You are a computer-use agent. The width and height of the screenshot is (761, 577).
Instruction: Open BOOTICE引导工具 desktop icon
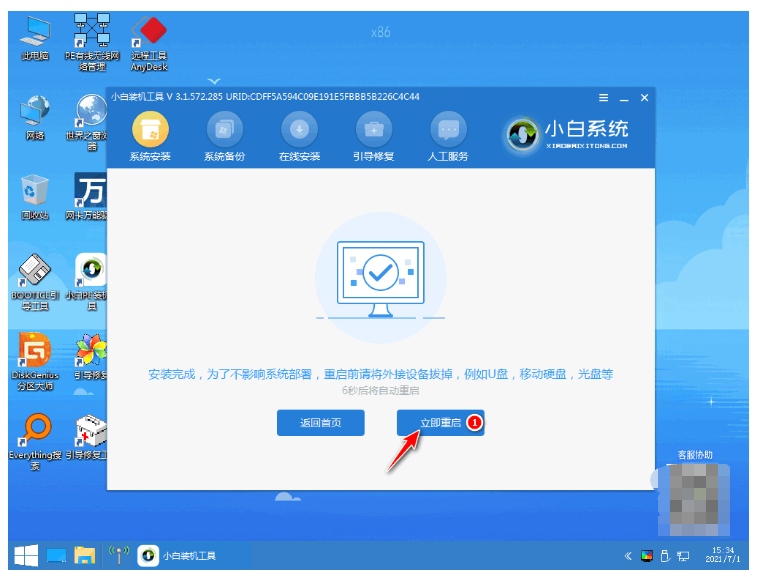pos(35,282)
